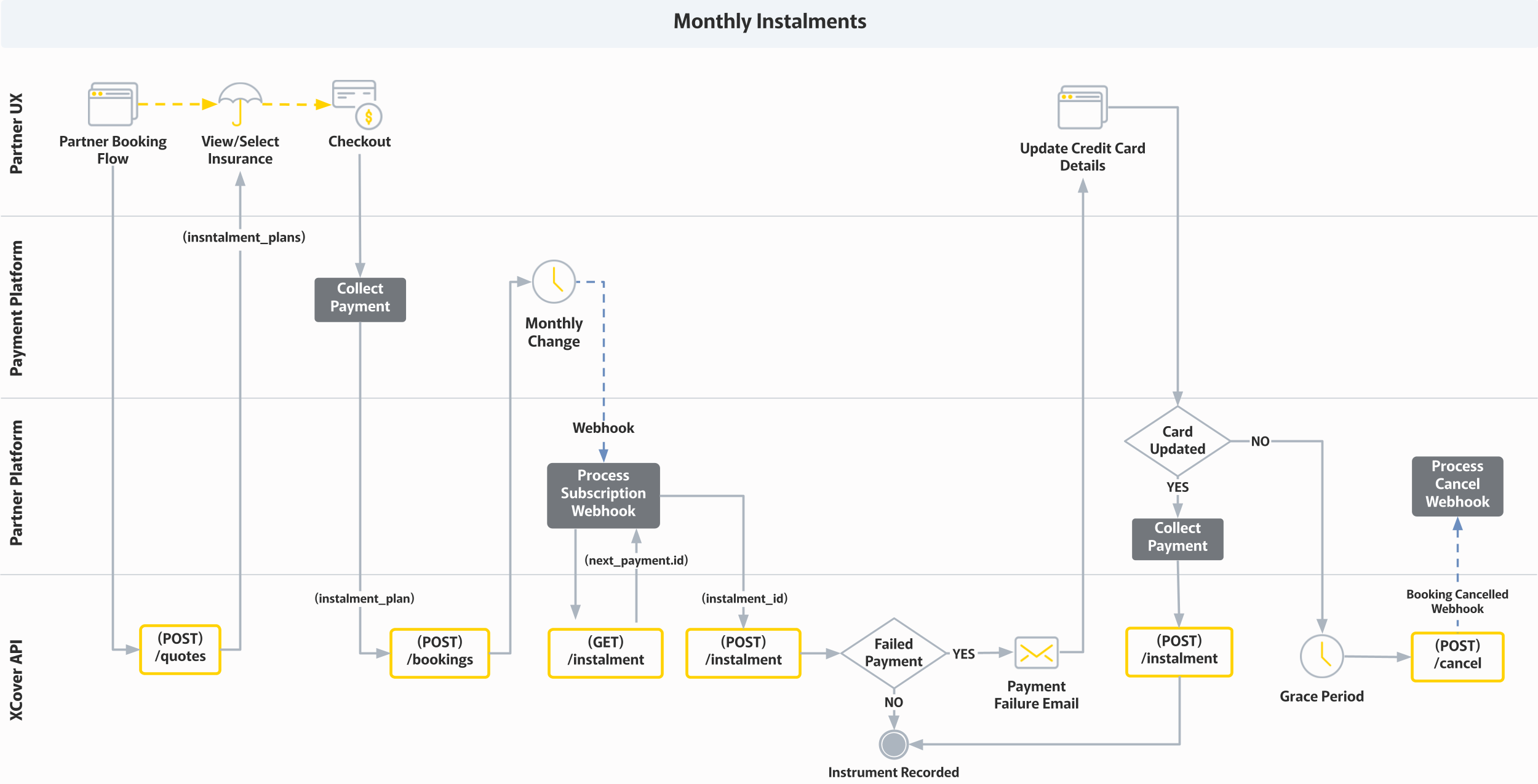The width and height of the screenshot is (1538, 784).
Task: Click the Failed Payment decision diamond
Action: (893, 653)
